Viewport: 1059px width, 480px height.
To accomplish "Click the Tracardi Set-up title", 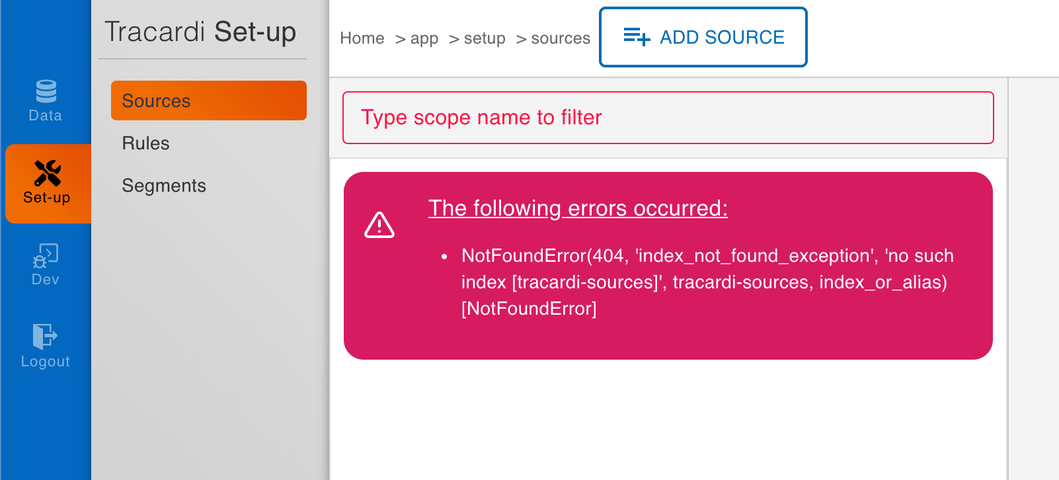I will (201, 32).
